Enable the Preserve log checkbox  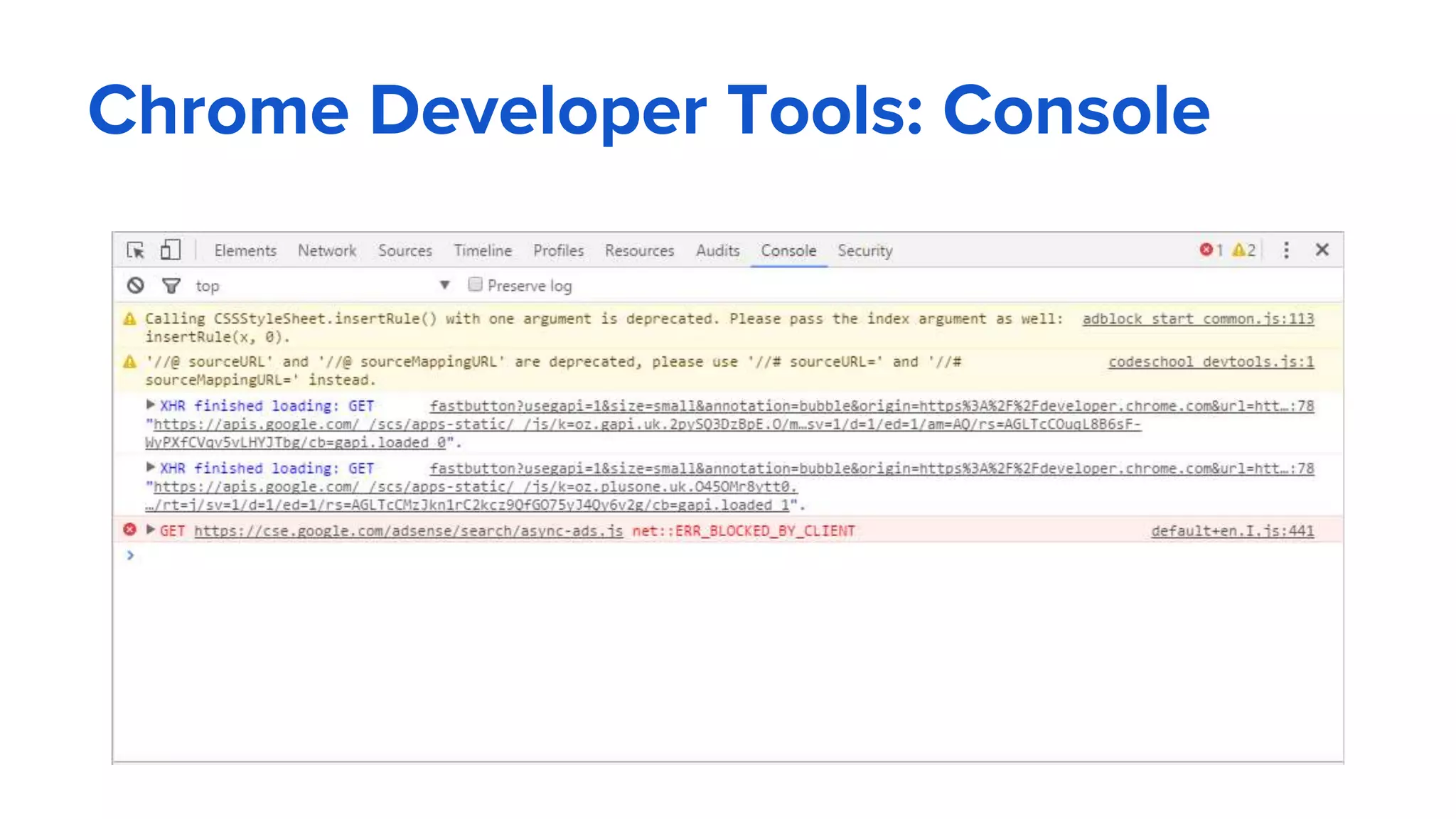475,284
